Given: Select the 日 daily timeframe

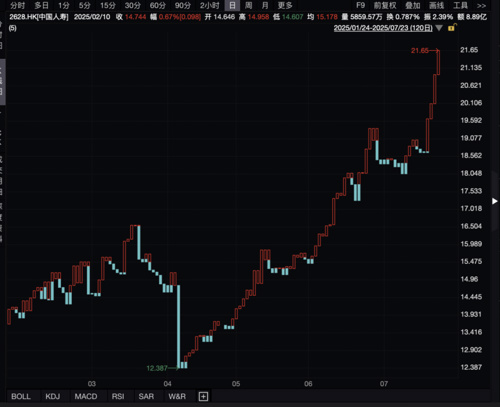Looking at the screenshot, I should tap(232, 5).
